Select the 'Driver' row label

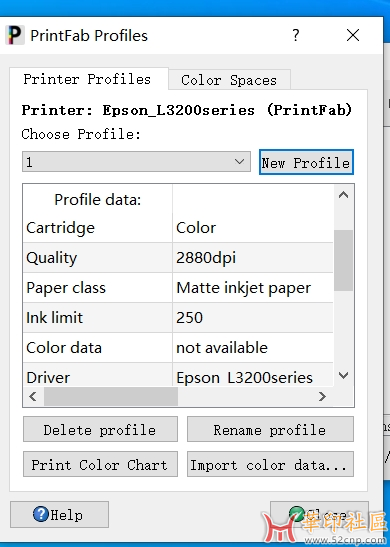click(x=98, y=375)
